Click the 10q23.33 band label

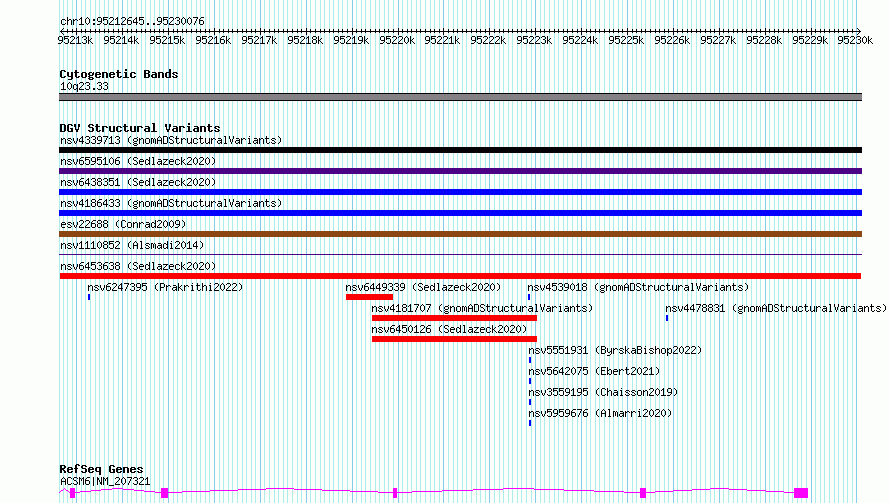point(84,86)
